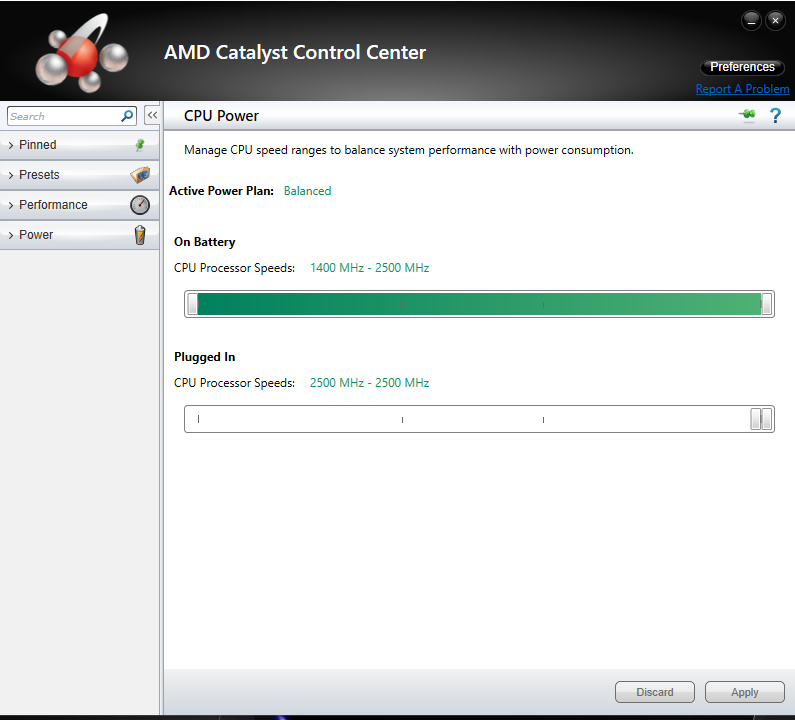This screenshot has width=795, height=720.
Task: Click the Apply button
Action: pyautogui.click(x=744, y=692)
